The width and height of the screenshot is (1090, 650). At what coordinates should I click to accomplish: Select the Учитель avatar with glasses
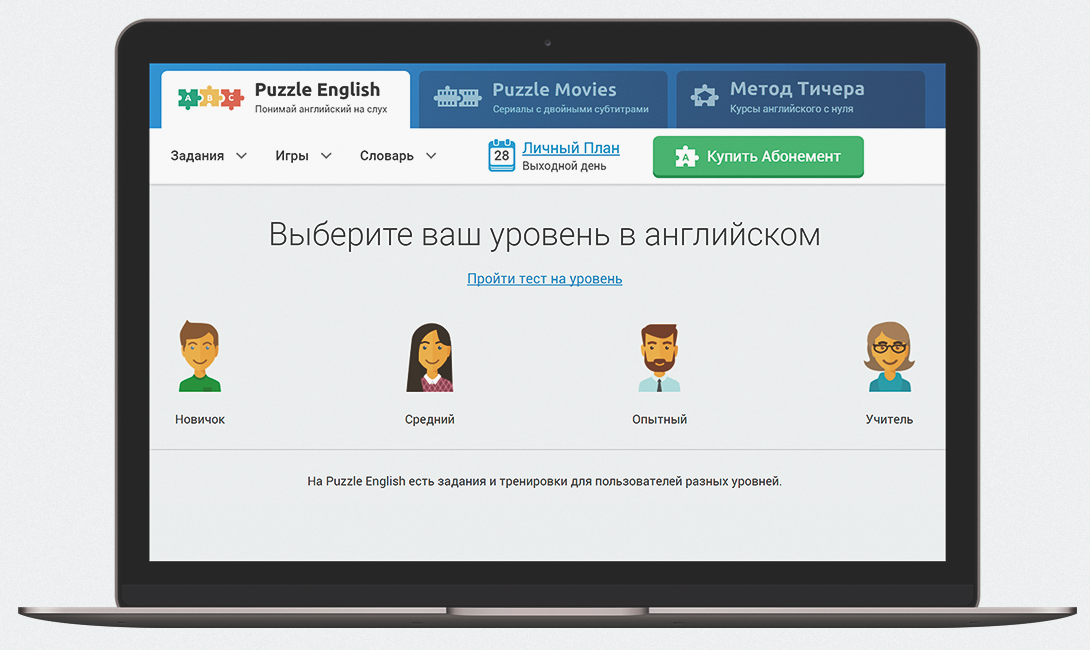click(x=889, y=357)
